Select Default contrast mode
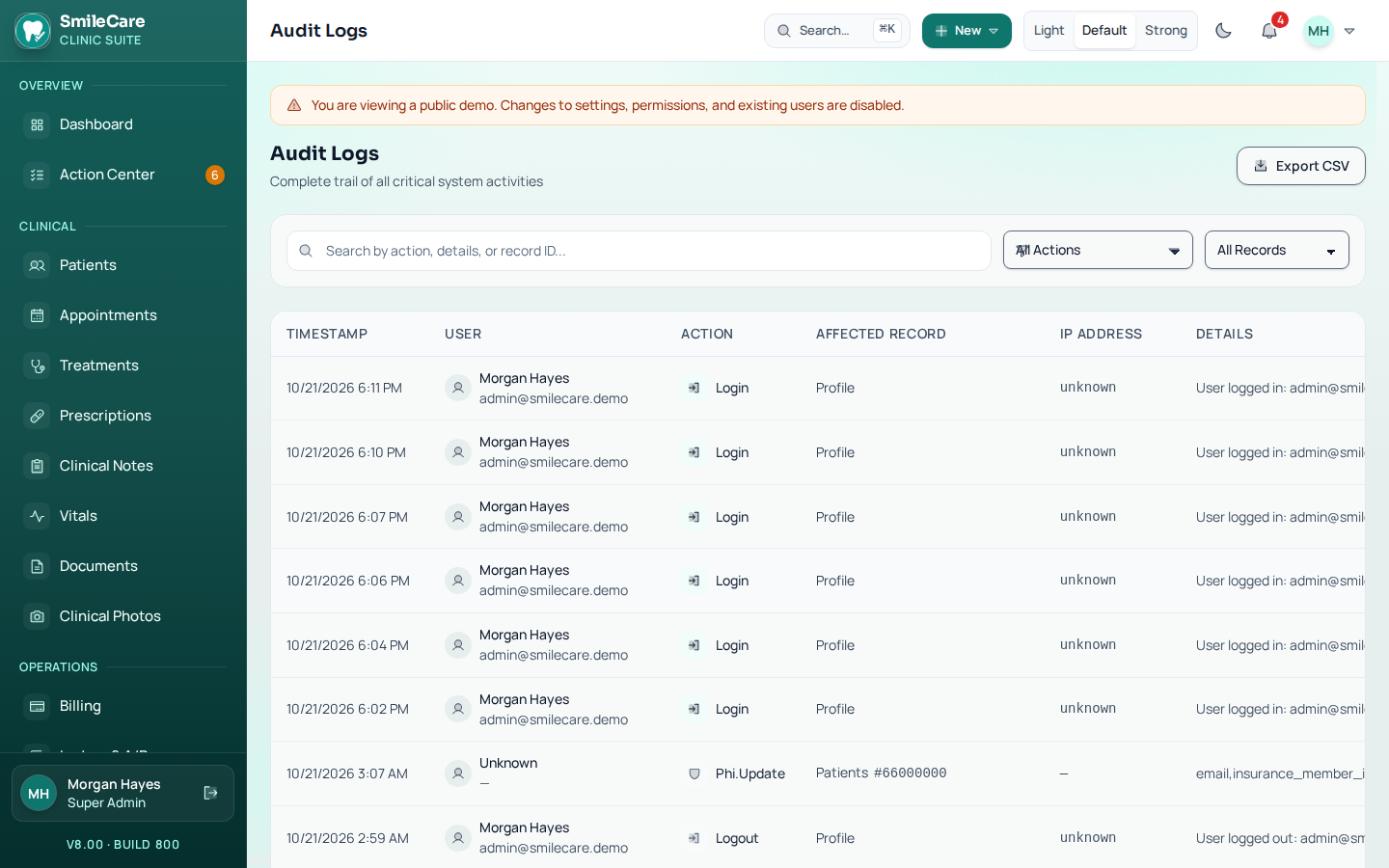Viewport: 1389px width, 868px height. [x=1104, y=31]
